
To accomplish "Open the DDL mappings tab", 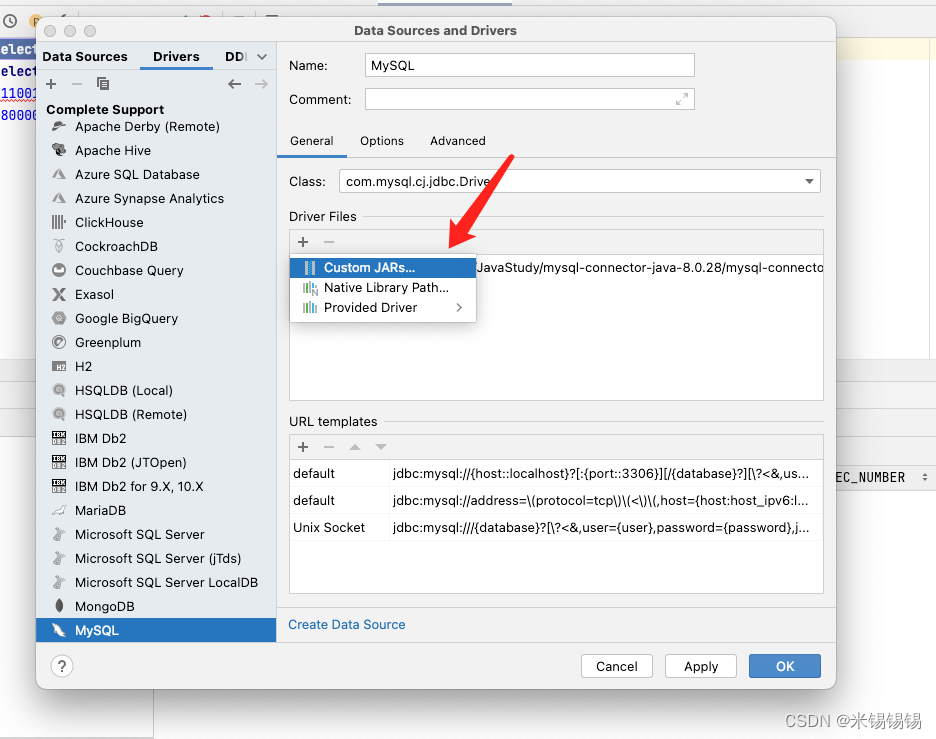I will (x=236, y=57).
